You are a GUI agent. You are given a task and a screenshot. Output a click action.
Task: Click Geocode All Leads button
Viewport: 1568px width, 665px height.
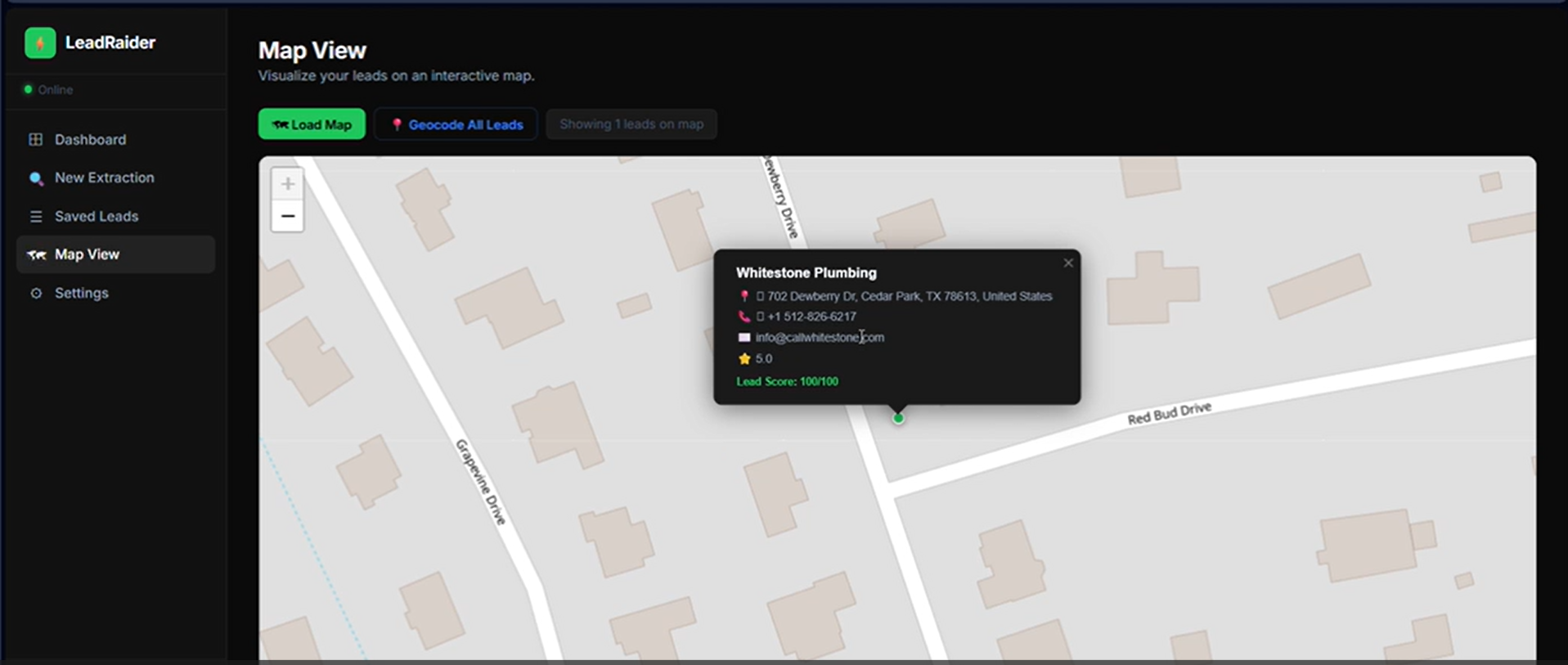(x=456, y=124)
